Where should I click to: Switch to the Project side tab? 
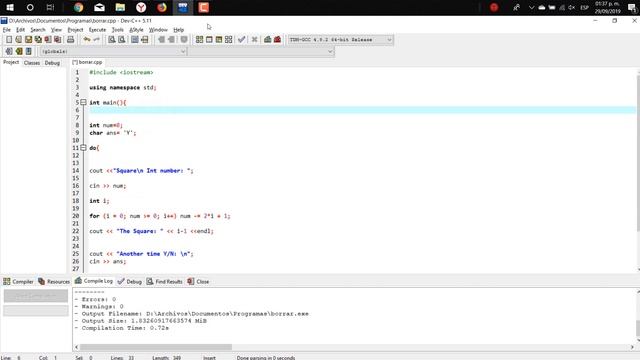click(x=11, y=62)
